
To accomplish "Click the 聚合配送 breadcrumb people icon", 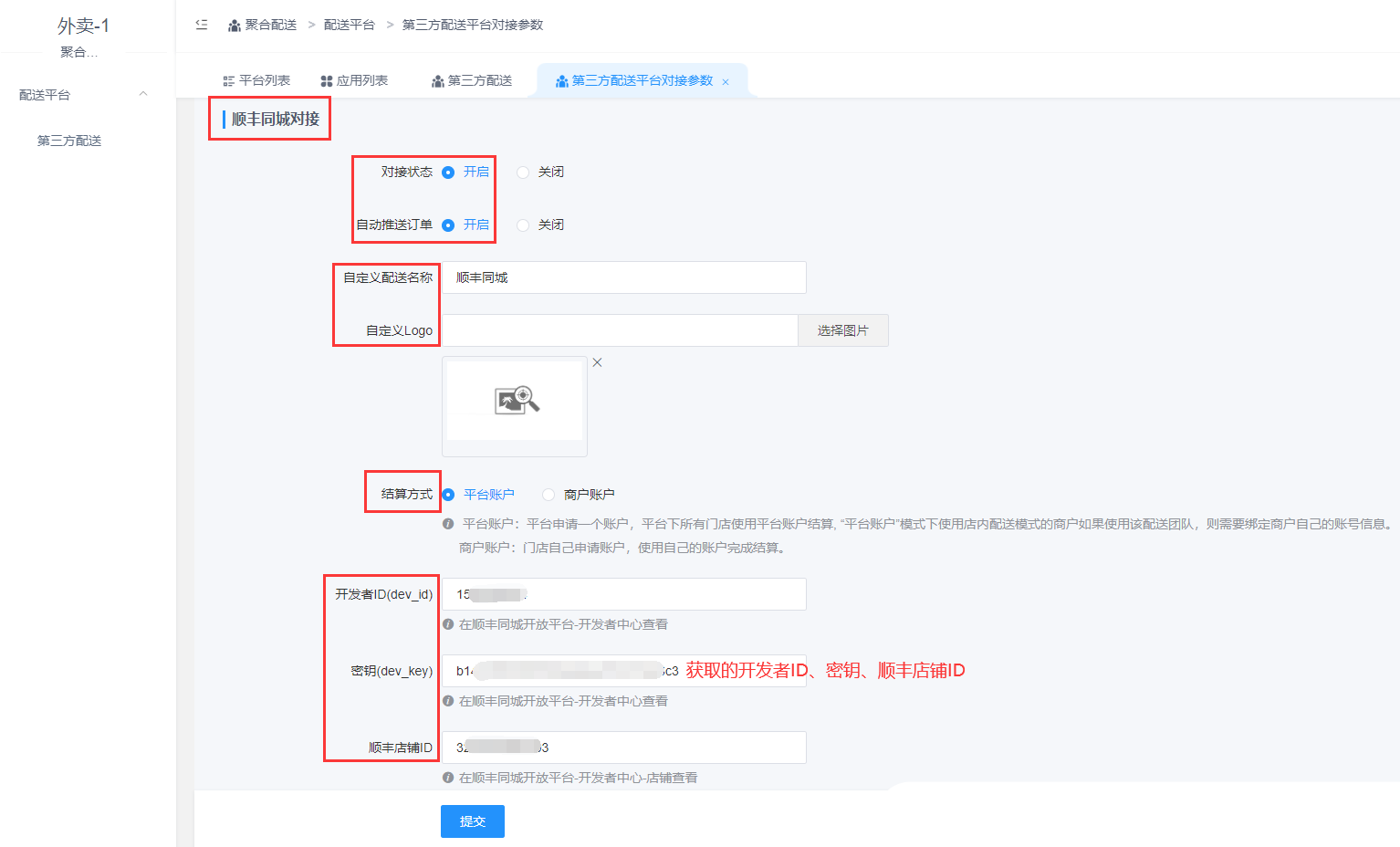I will pyautogui.click(x=235, y=26).
